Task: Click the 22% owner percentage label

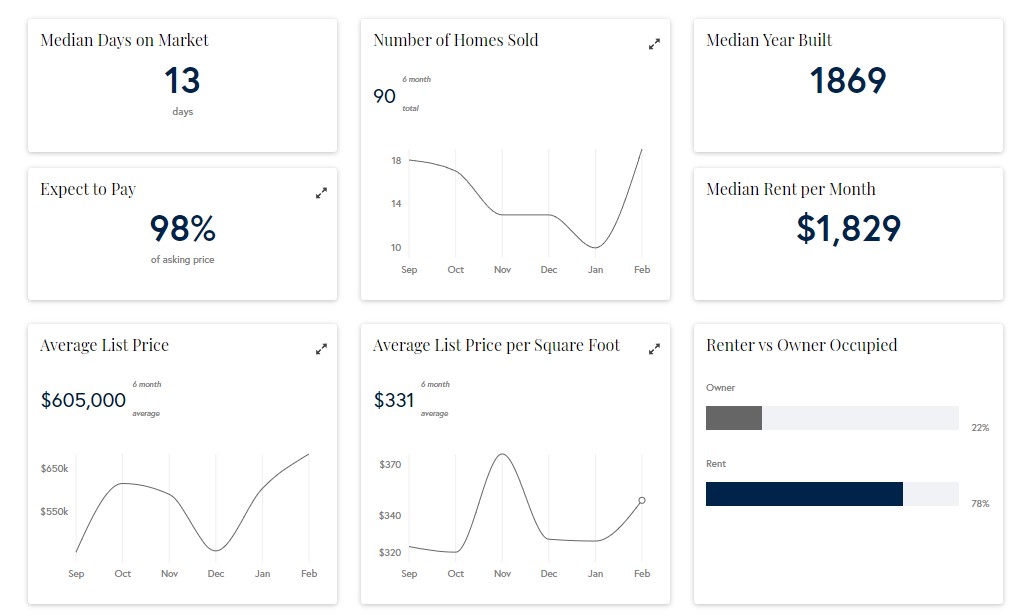Action: tap(980, 428)
